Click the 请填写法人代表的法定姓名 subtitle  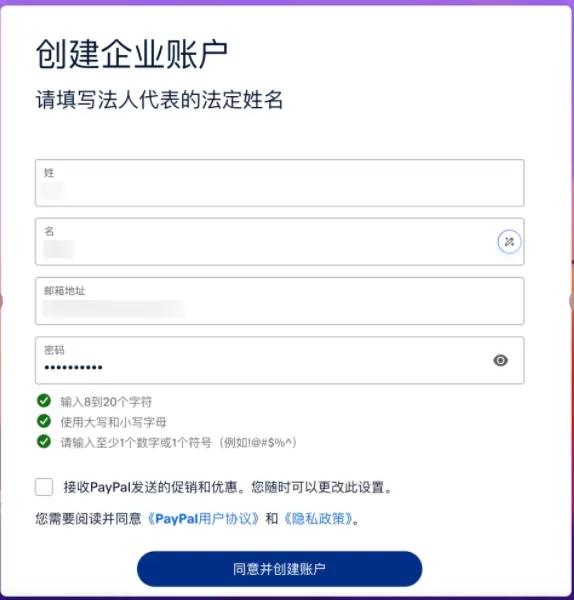(x=159, y=100)
